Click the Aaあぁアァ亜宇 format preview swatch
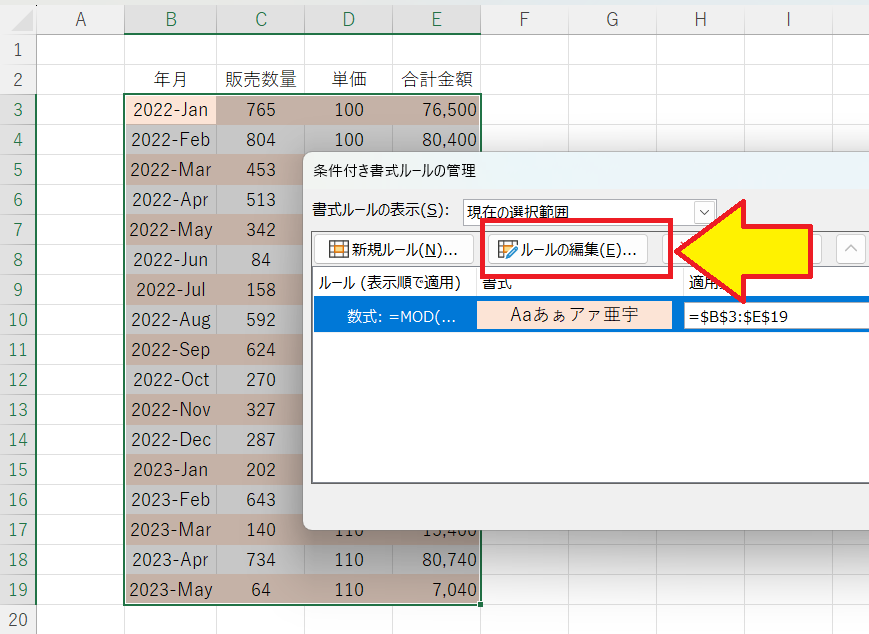This screenshot has height=634, width=869. [574, 315]
